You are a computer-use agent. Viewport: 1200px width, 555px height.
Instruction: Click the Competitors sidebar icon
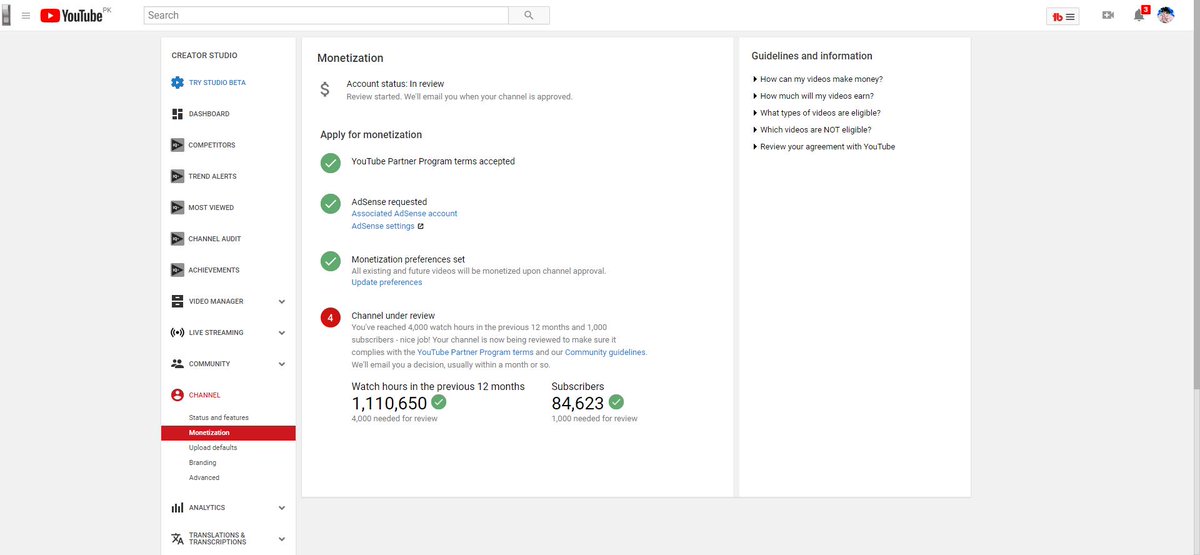coord(177,145)
